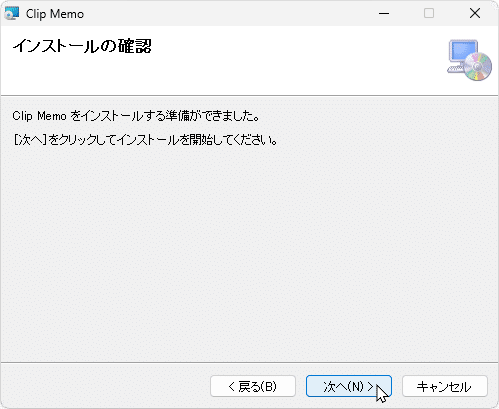The height and width of the screenshot is (409, 499).
Task: Click the Clip Memo installer title bar icon
Action: pyautogui.click(x=12, y=14)
